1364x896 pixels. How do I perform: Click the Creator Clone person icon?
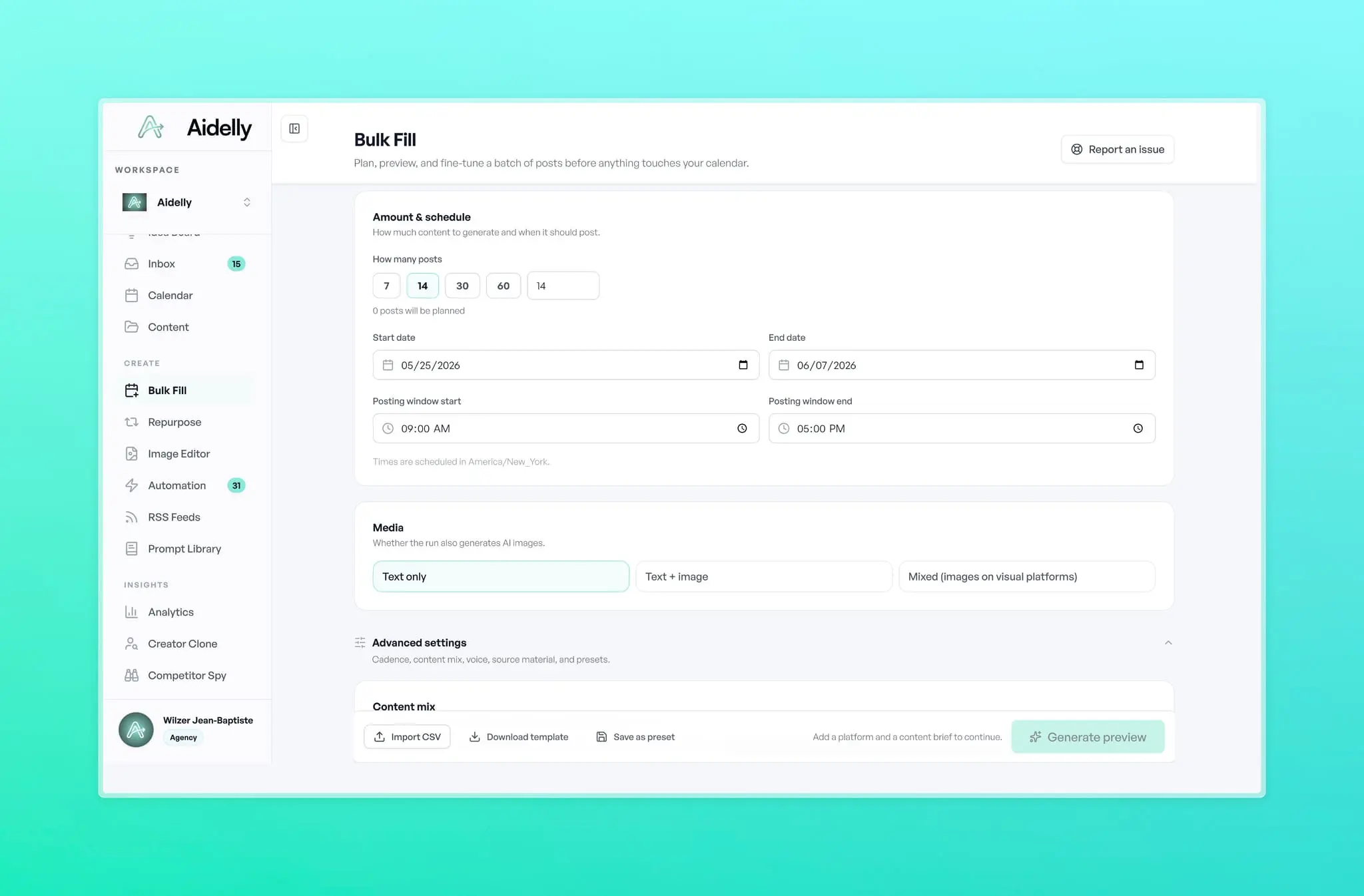tap(131, 644)
